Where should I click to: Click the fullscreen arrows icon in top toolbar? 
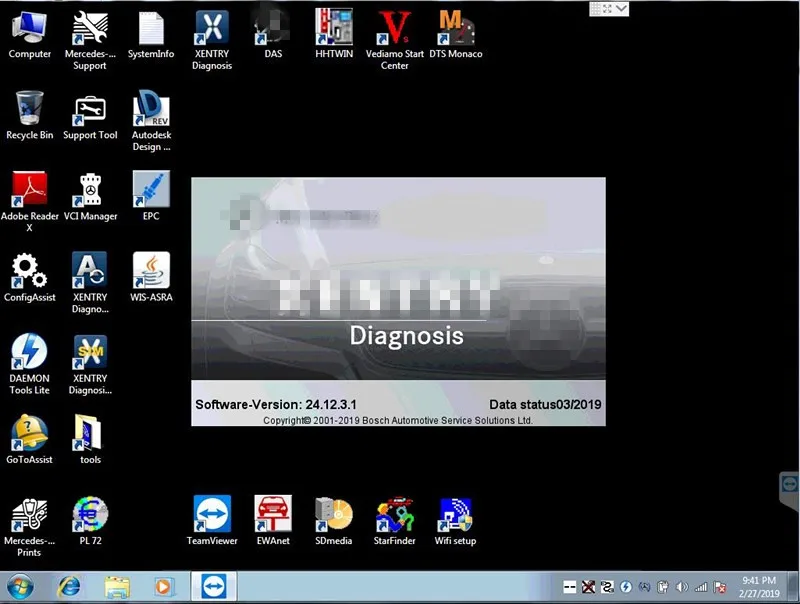pyautogui.click(x=608, y=8)
